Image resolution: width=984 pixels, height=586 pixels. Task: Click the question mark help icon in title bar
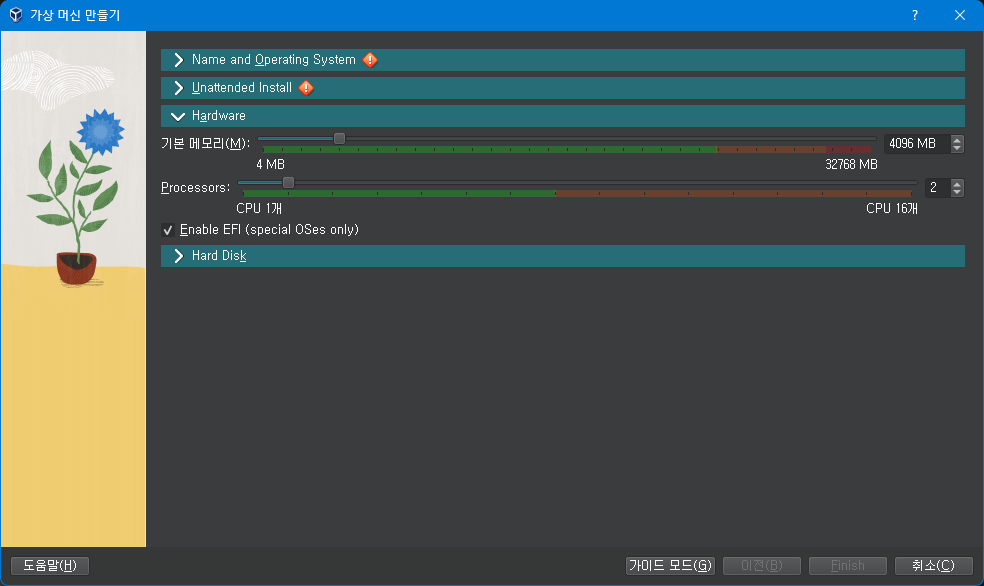click(915, 15)
